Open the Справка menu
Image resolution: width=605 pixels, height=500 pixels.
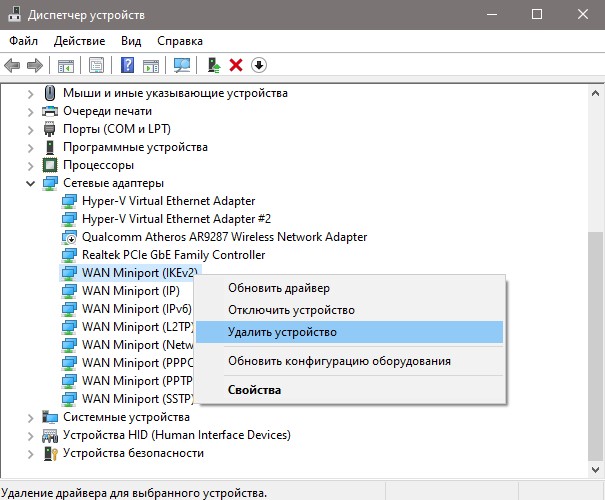180,41
